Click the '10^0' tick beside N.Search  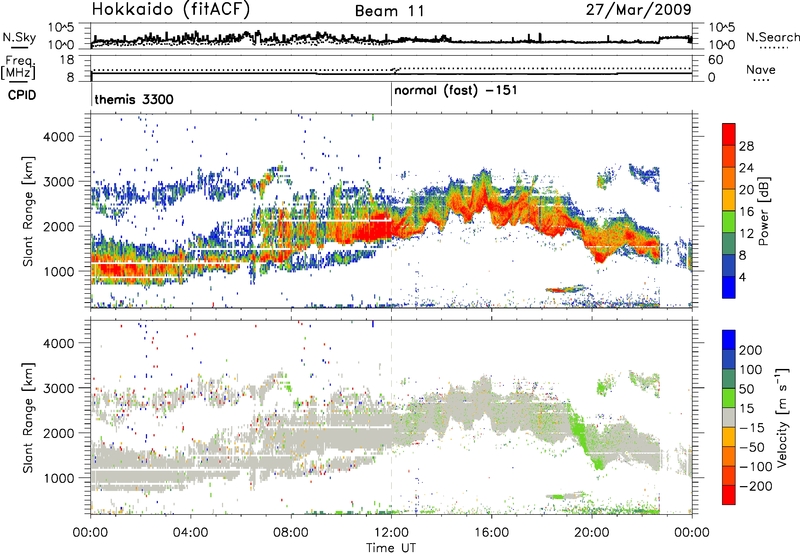[x=721, y=45]
